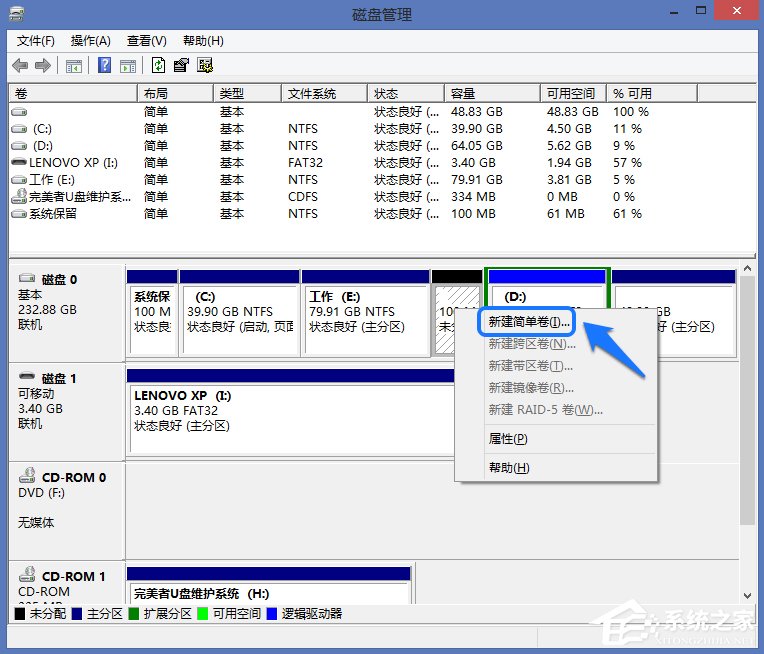
Task: Click the disk settings wizard toolbar icon
Action: coord(205,65)
